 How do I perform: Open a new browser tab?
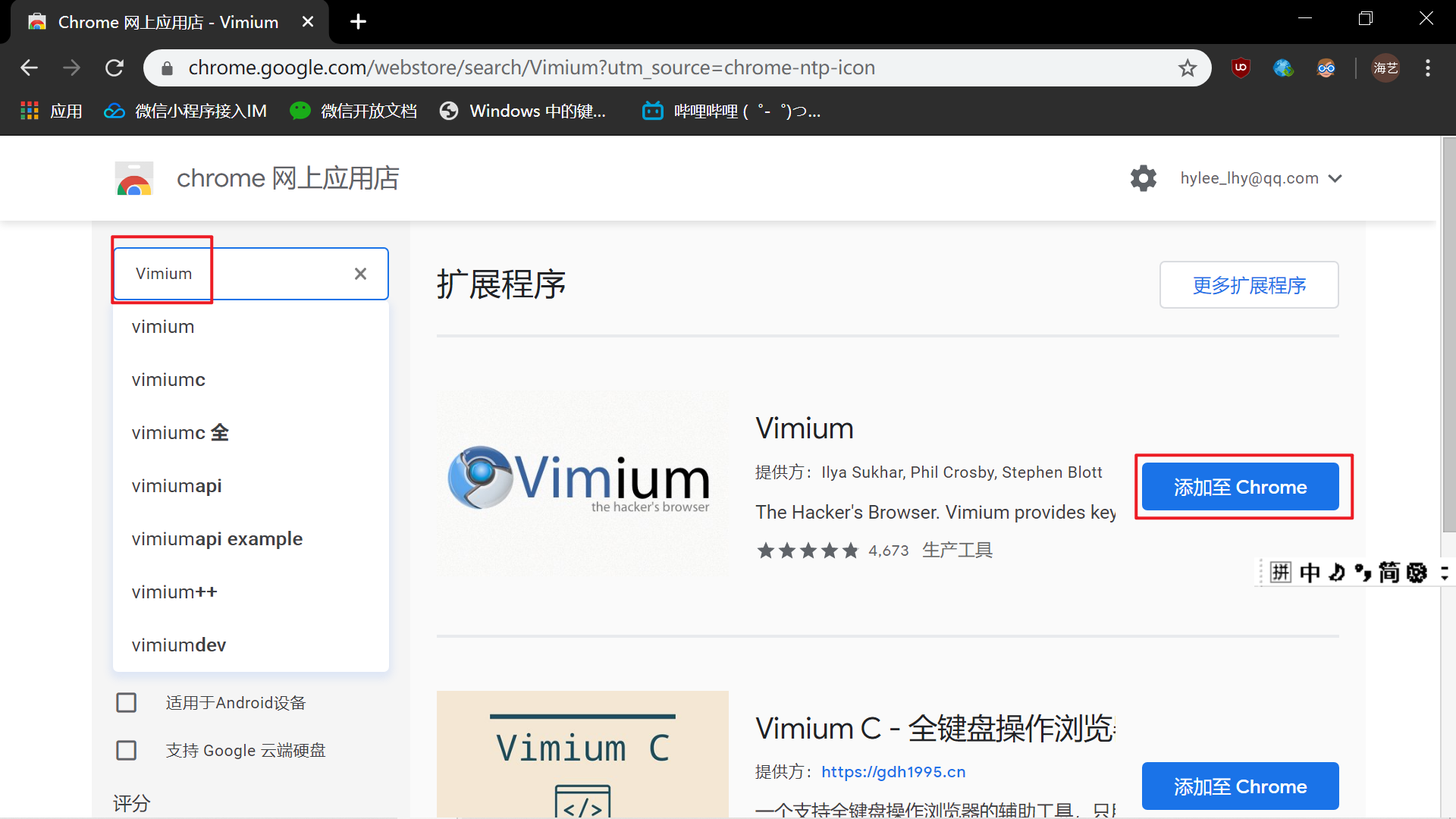(359, 22)
